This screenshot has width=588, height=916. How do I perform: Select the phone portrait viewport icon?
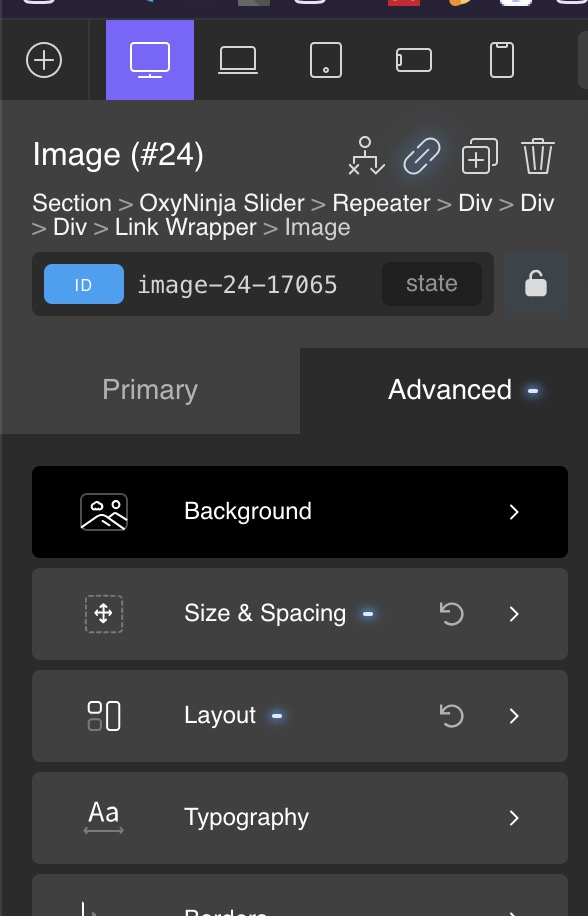[x=502, y=60]
